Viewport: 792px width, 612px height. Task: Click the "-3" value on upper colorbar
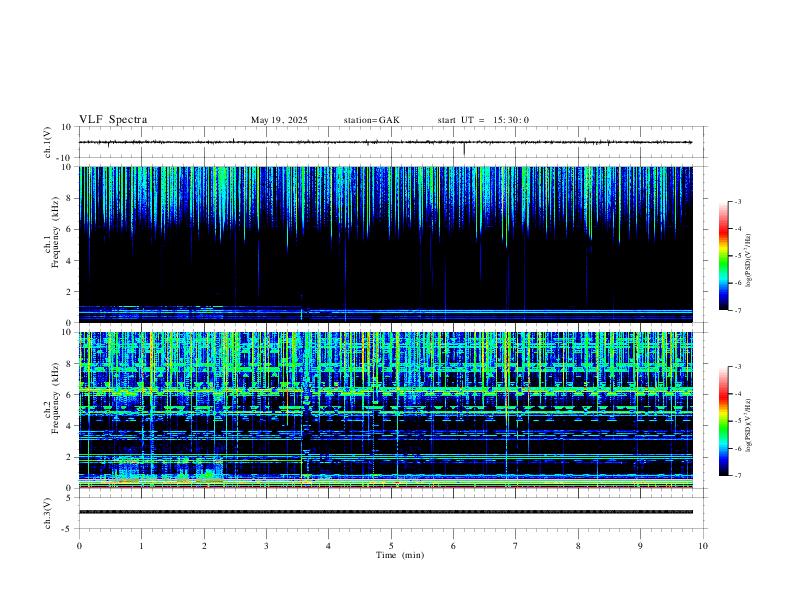(737, 201)
